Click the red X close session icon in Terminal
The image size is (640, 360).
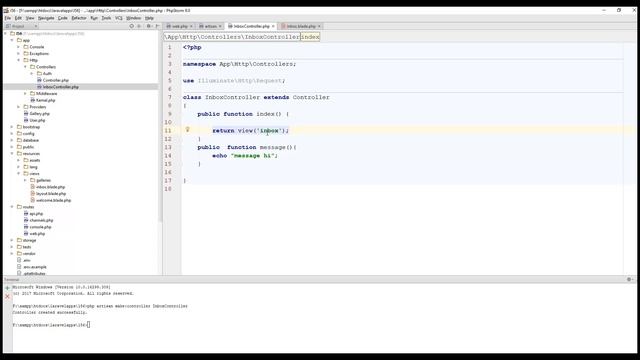7,296
